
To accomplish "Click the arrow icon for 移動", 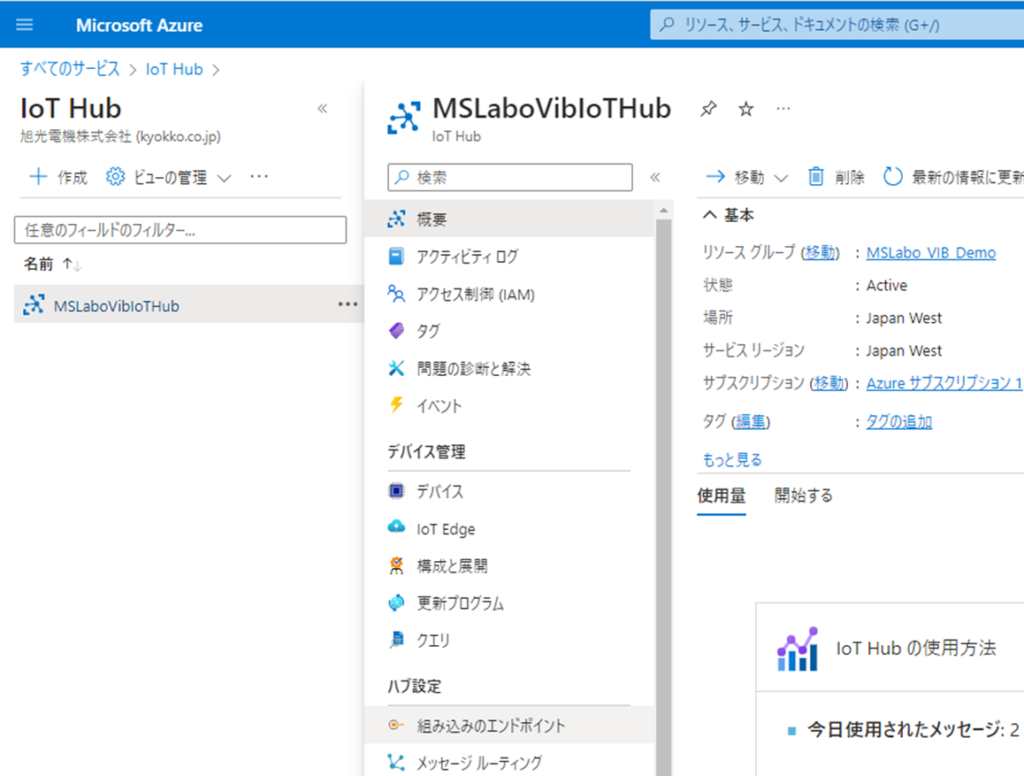I will click(716, 176).
